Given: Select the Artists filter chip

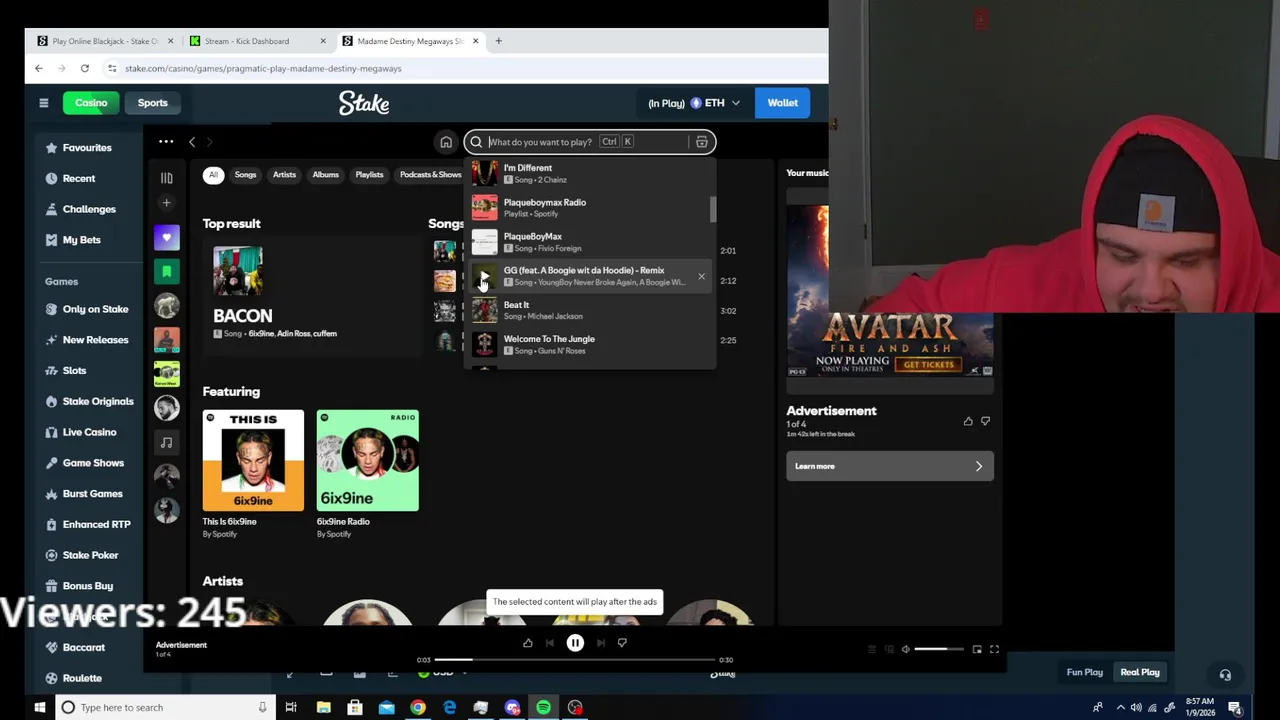Looking at the screenshot, I should [284, 175].
